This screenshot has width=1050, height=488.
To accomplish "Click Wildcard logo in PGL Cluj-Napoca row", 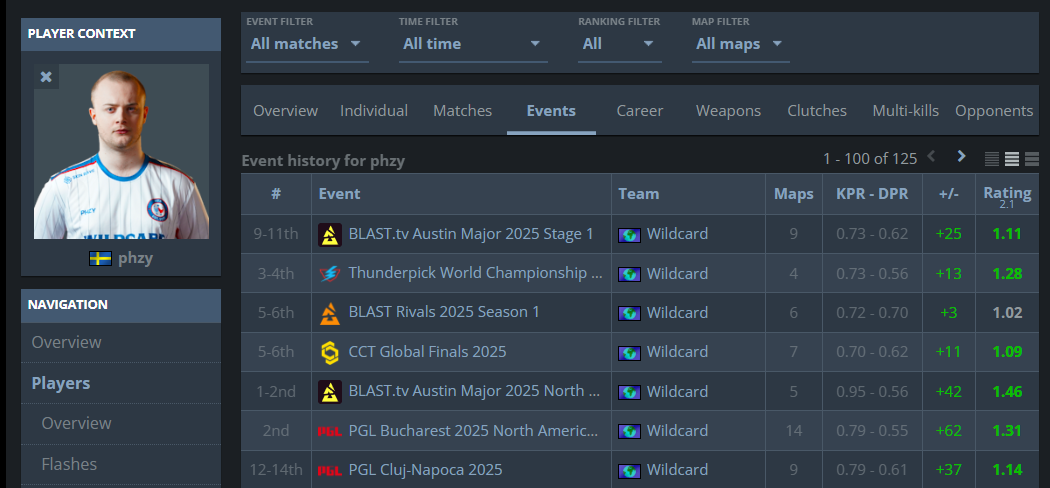I will (x=629, y=471).
